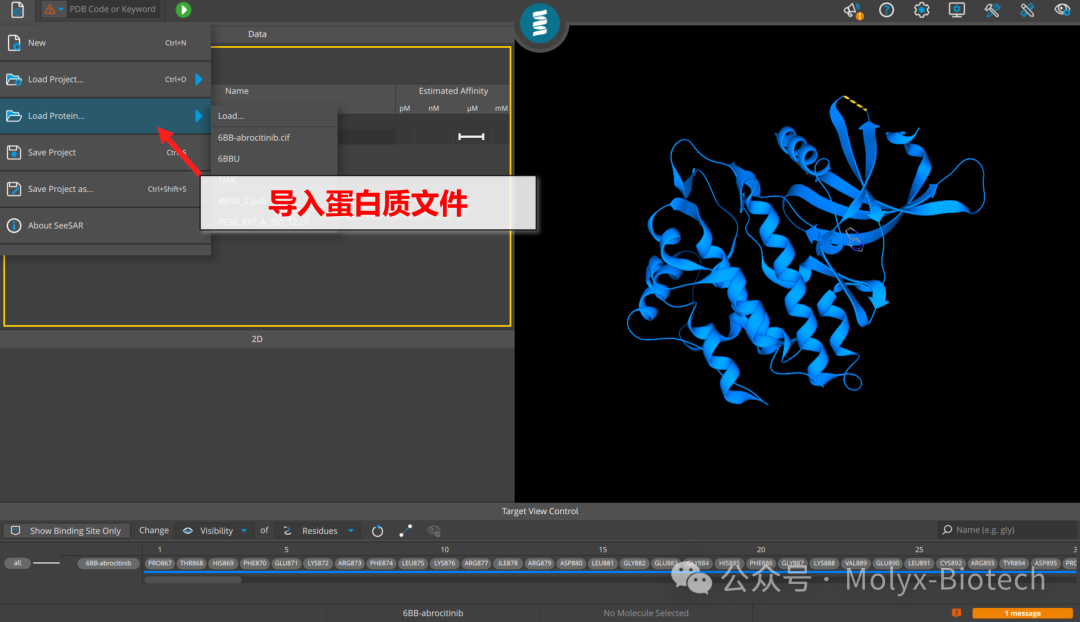1080x622 pixels.
Task: Choose Save Project as... menu entry
Action: [x=105, y=189]
